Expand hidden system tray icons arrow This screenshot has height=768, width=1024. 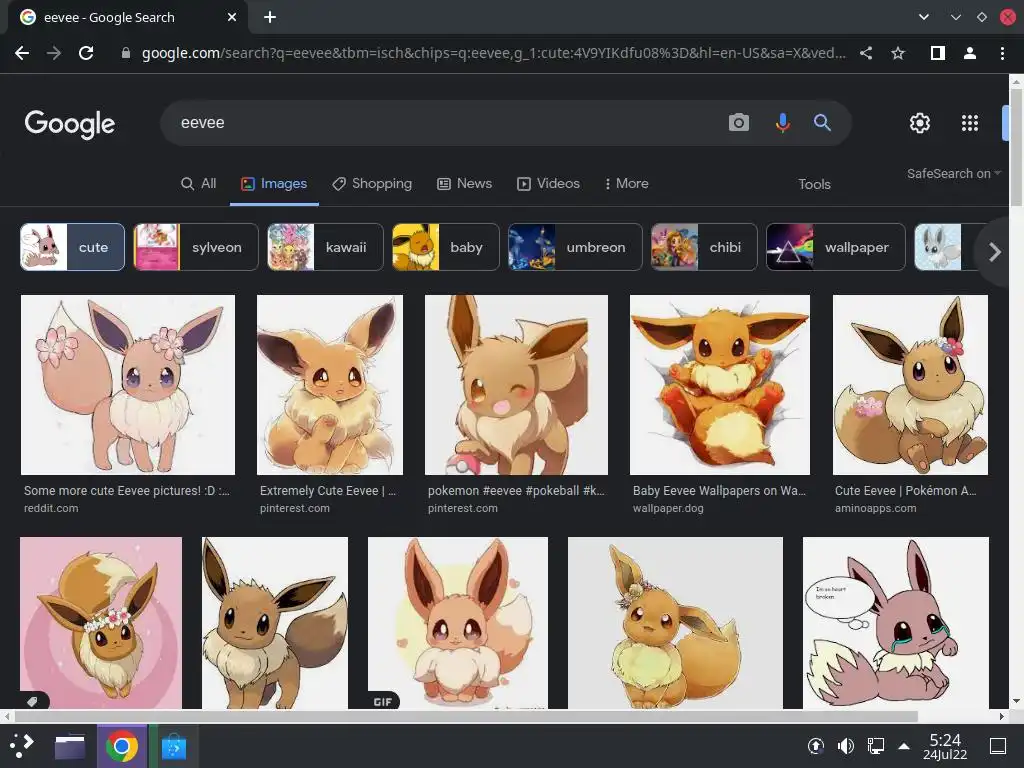(x=904, y=746)
